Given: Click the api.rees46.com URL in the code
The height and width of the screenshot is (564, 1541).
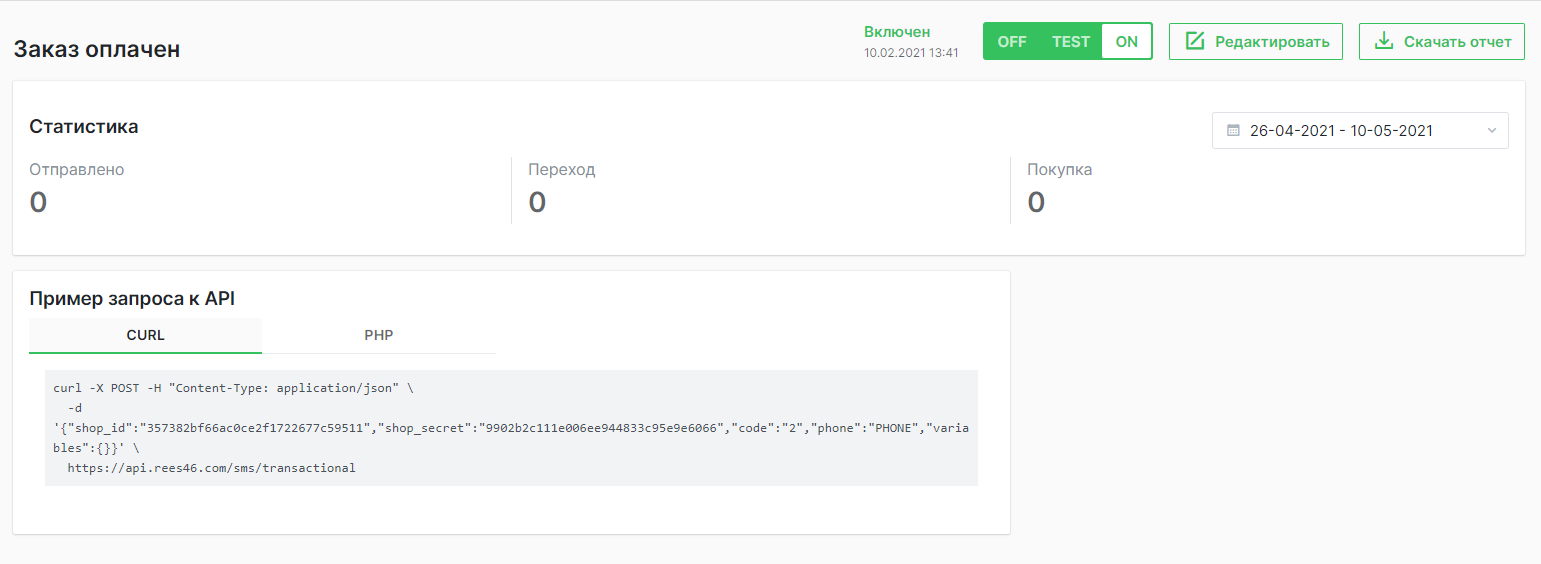Looking at the screenshot, I should click(x=211, y=468).
